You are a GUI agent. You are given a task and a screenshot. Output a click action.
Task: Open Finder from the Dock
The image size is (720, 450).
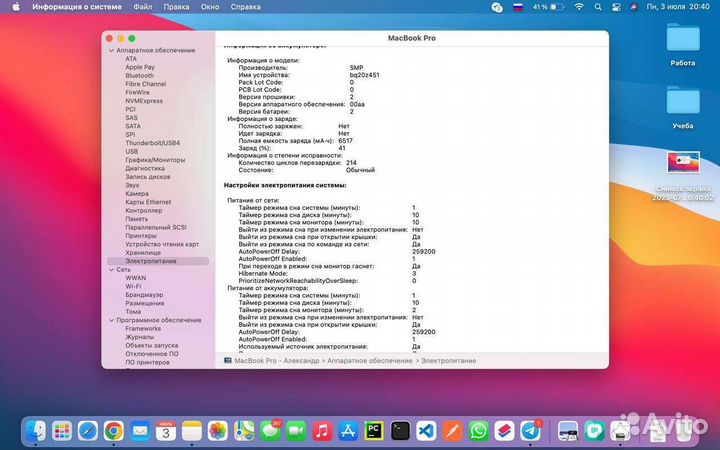tap(36, 431)
